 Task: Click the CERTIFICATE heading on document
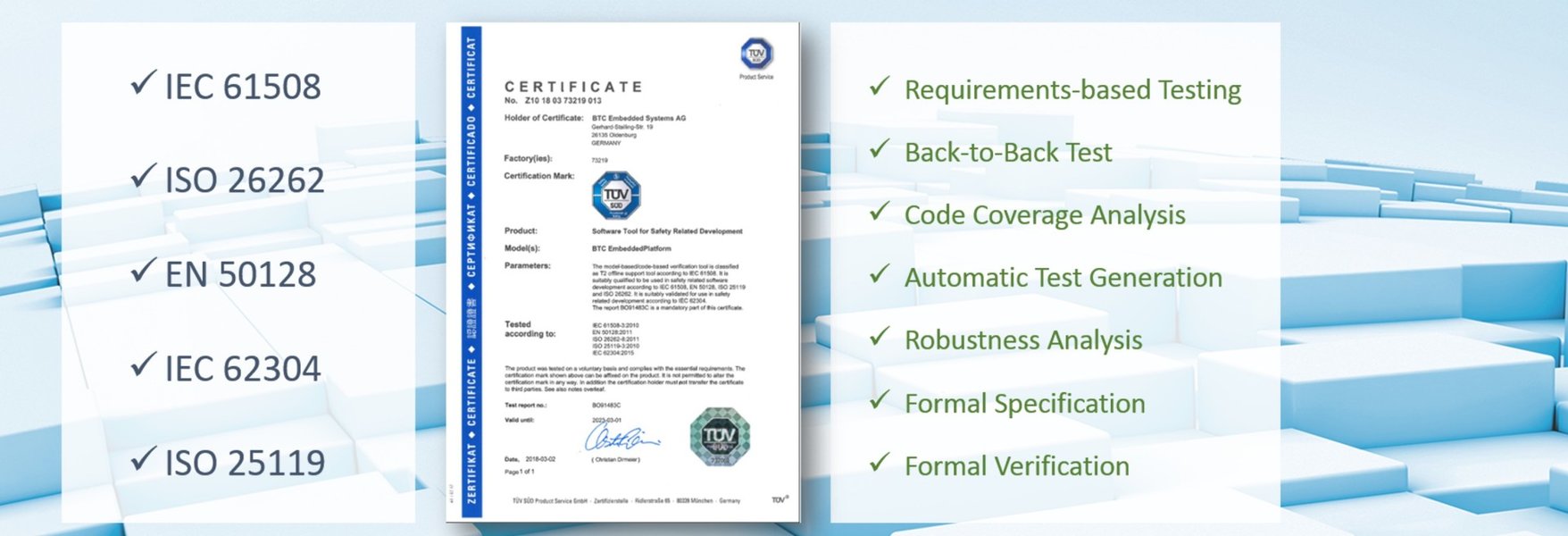(x=573, y=87)
